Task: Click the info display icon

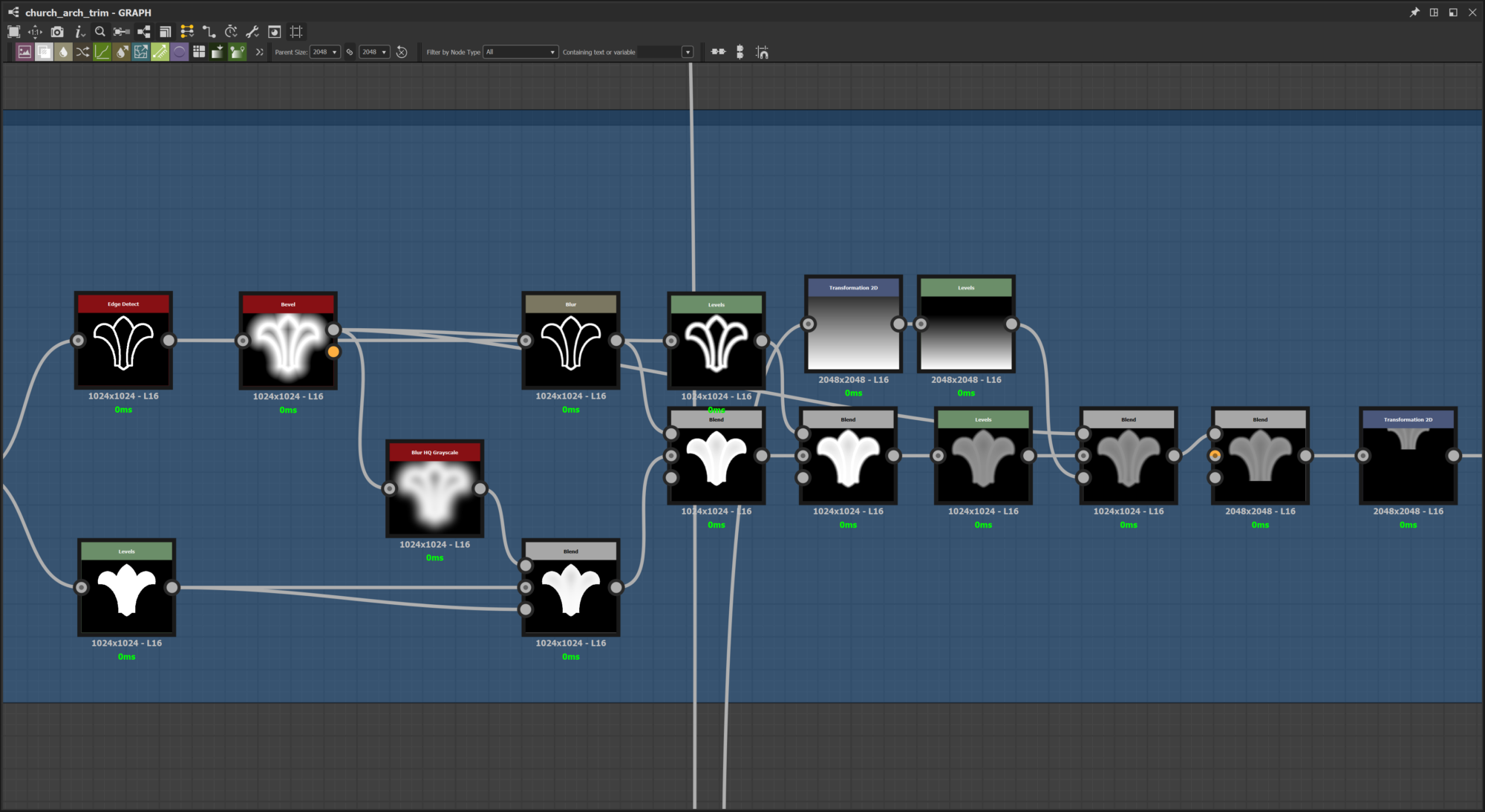Action: (79, 32)
